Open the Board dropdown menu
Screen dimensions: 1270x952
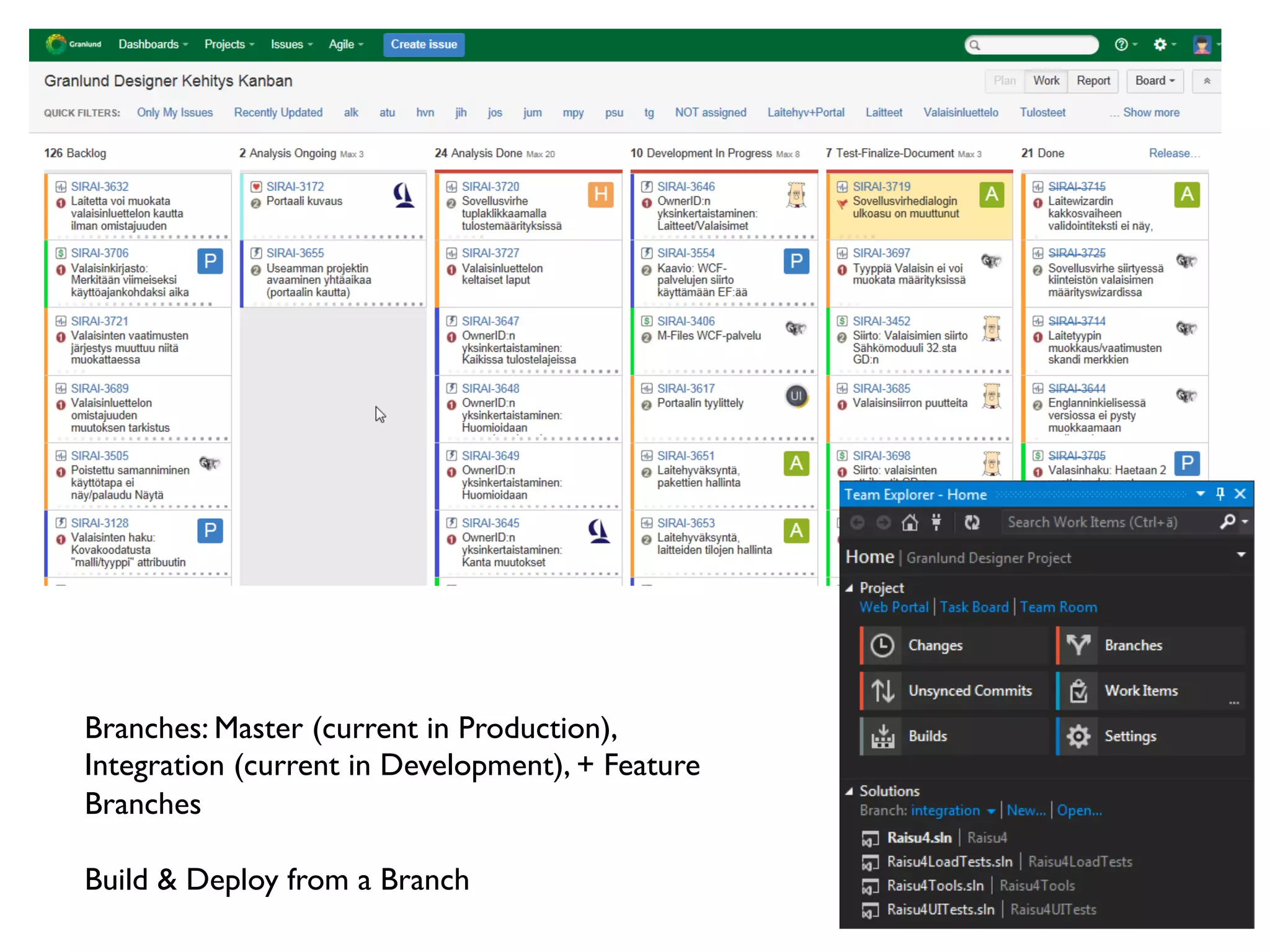[1155, 81]
